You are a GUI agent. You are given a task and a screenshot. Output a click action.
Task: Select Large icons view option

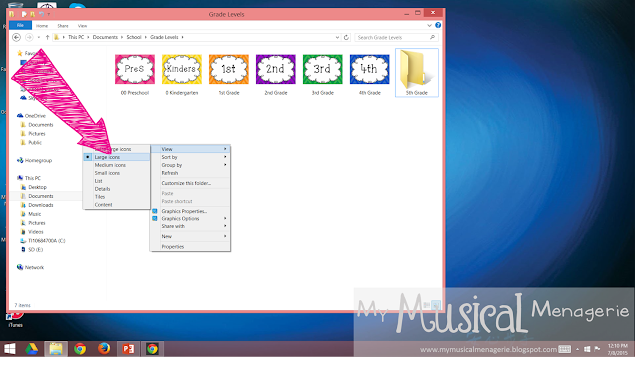116,157
